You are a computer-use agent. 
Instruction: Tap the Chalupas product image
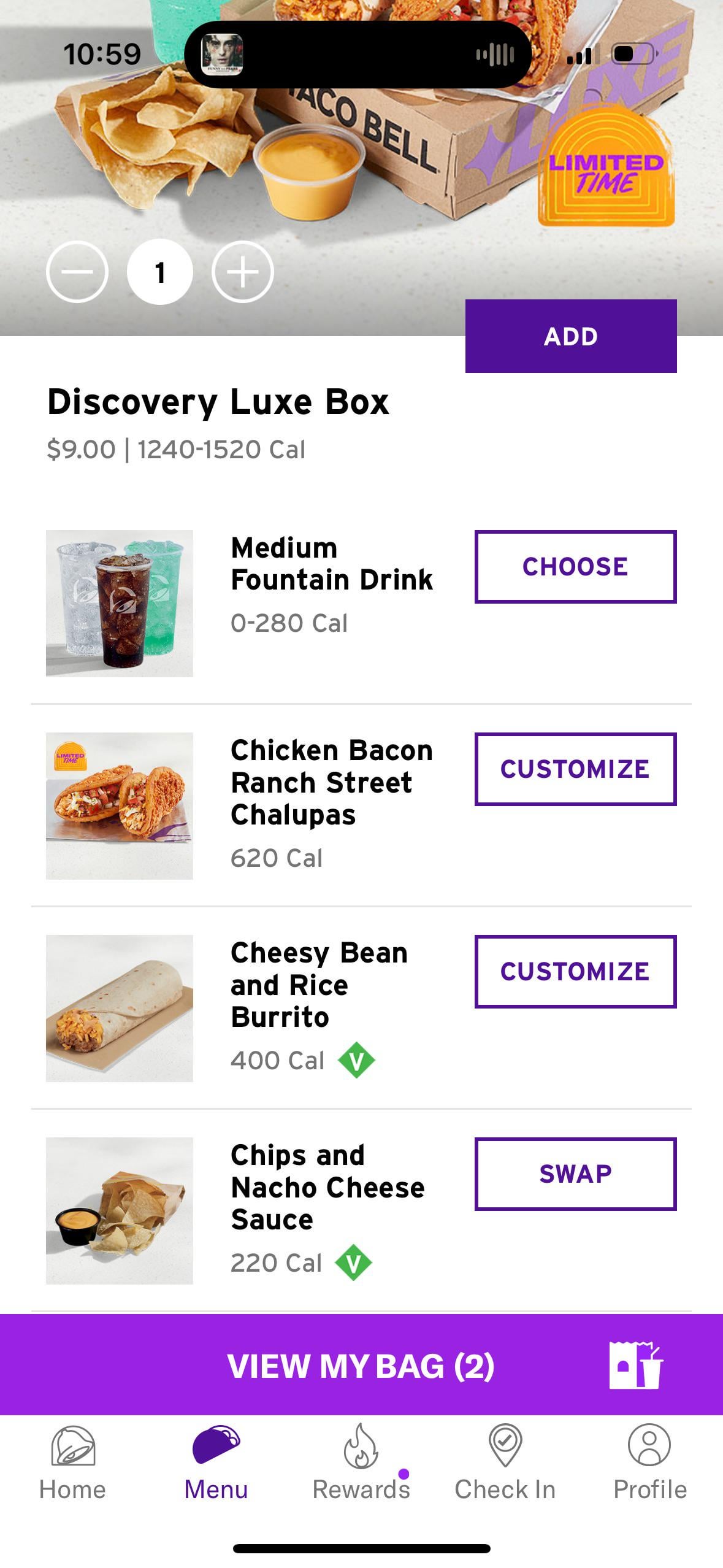120,805
